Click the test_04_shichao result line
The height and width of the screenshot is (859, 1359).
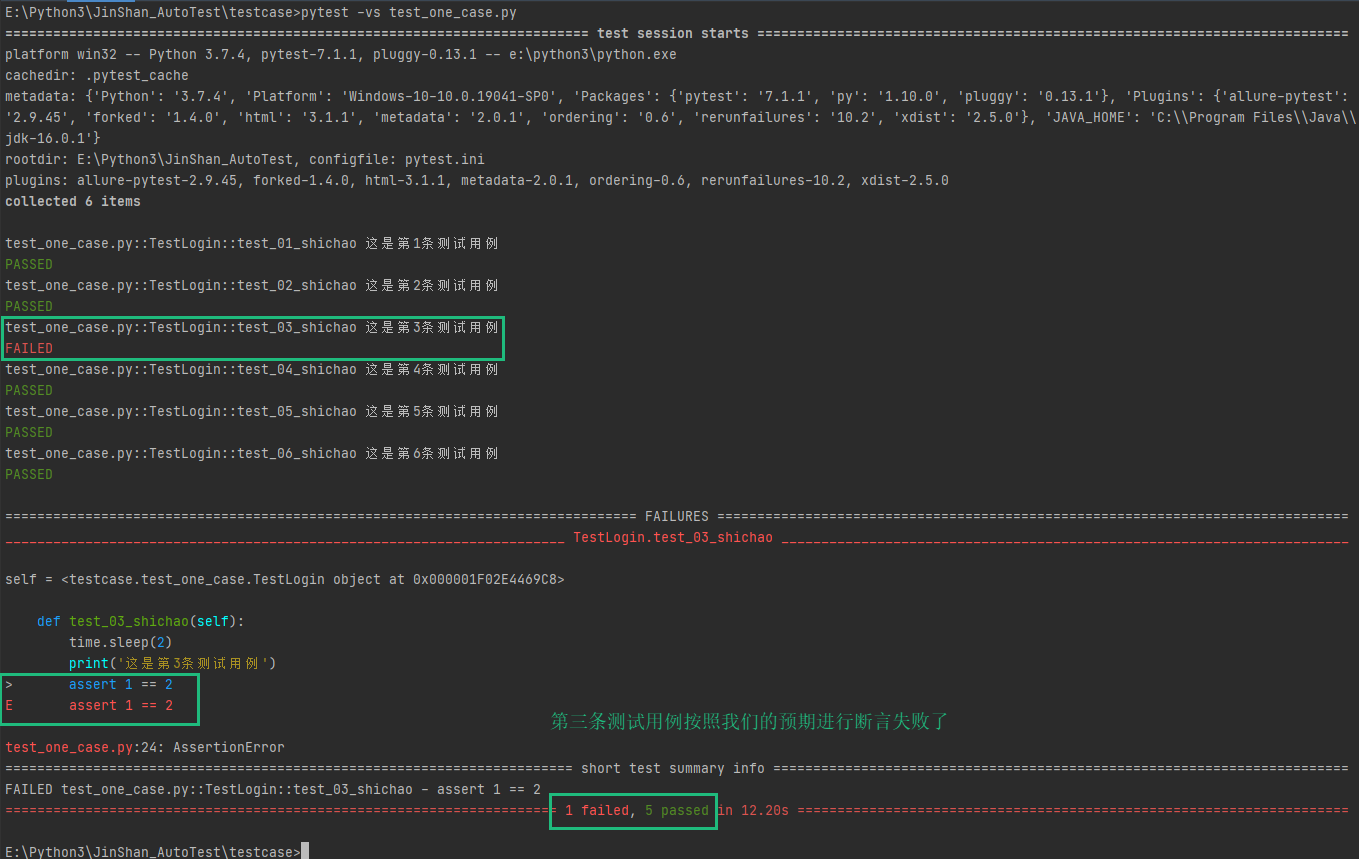tap(251, 369)
